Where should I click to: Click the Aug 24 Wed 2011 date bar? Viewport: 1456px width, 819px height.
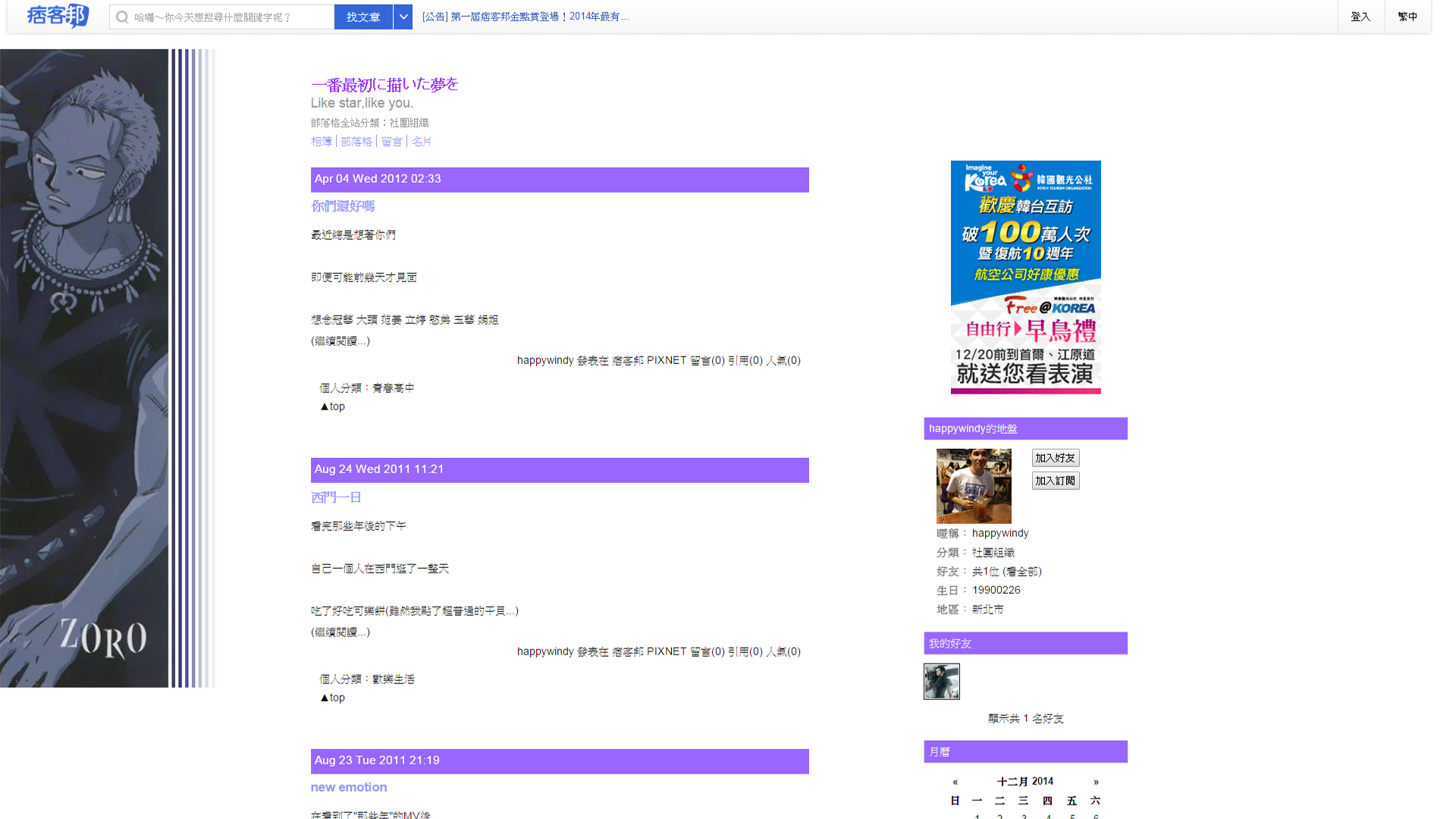click(x=560, y=470)
